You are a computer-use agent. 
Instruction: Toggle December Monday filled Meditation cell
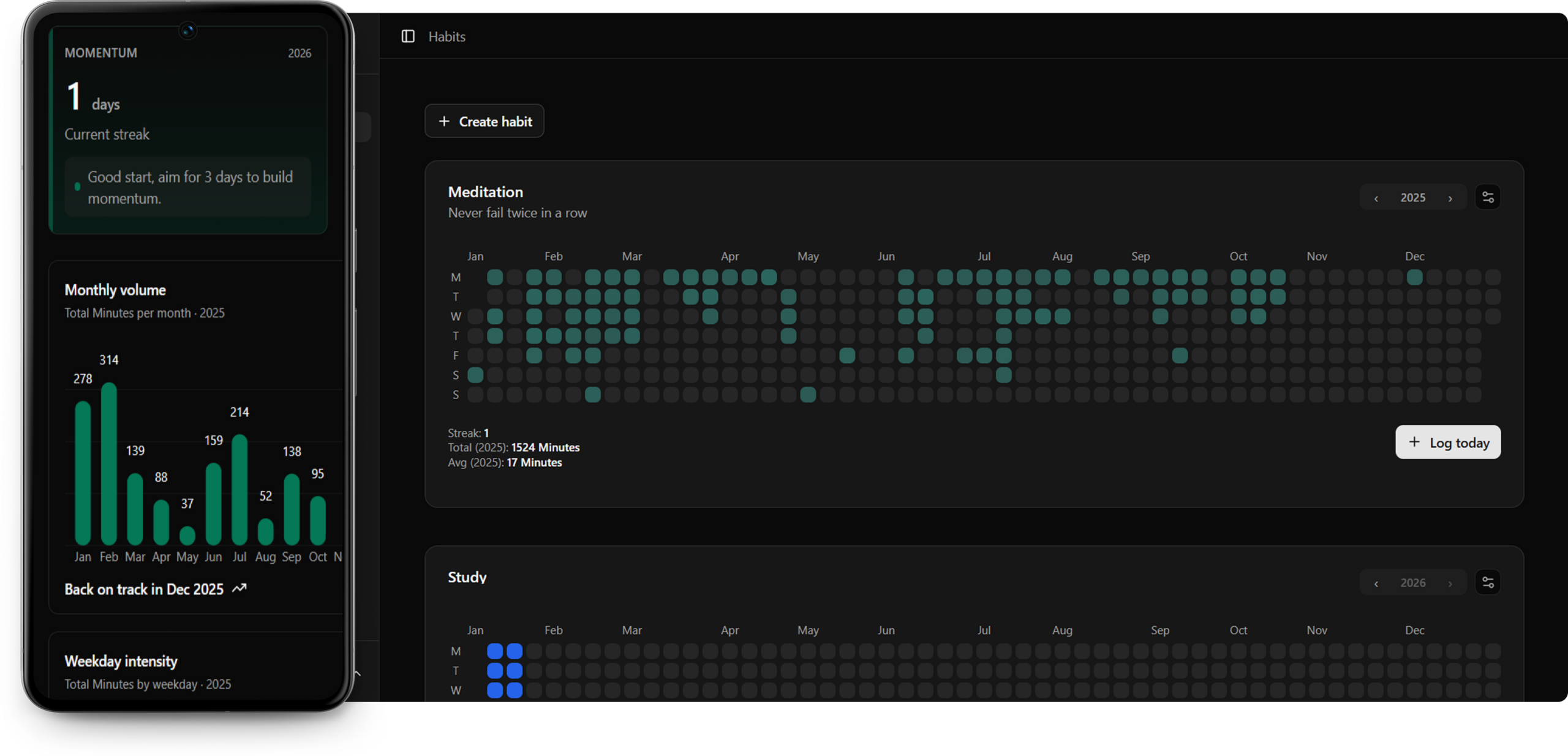1414,277
